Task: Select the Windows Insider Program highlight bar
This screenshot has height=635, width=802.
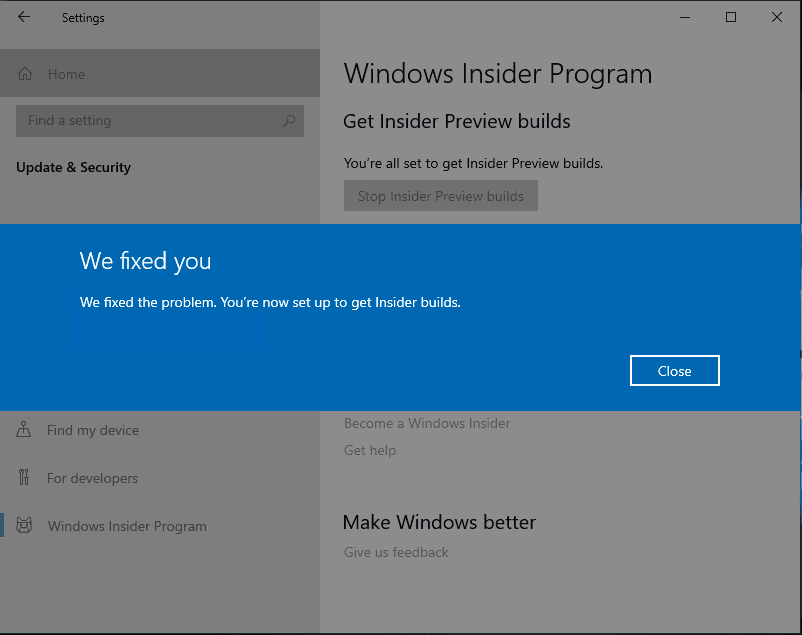Action: pyautogui.click(x=2, y=526)
